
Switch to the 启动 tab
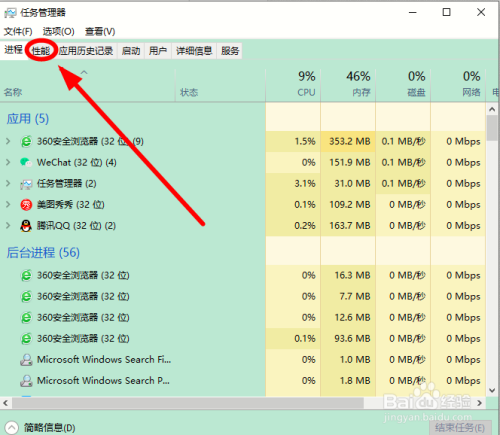(131, 51)
